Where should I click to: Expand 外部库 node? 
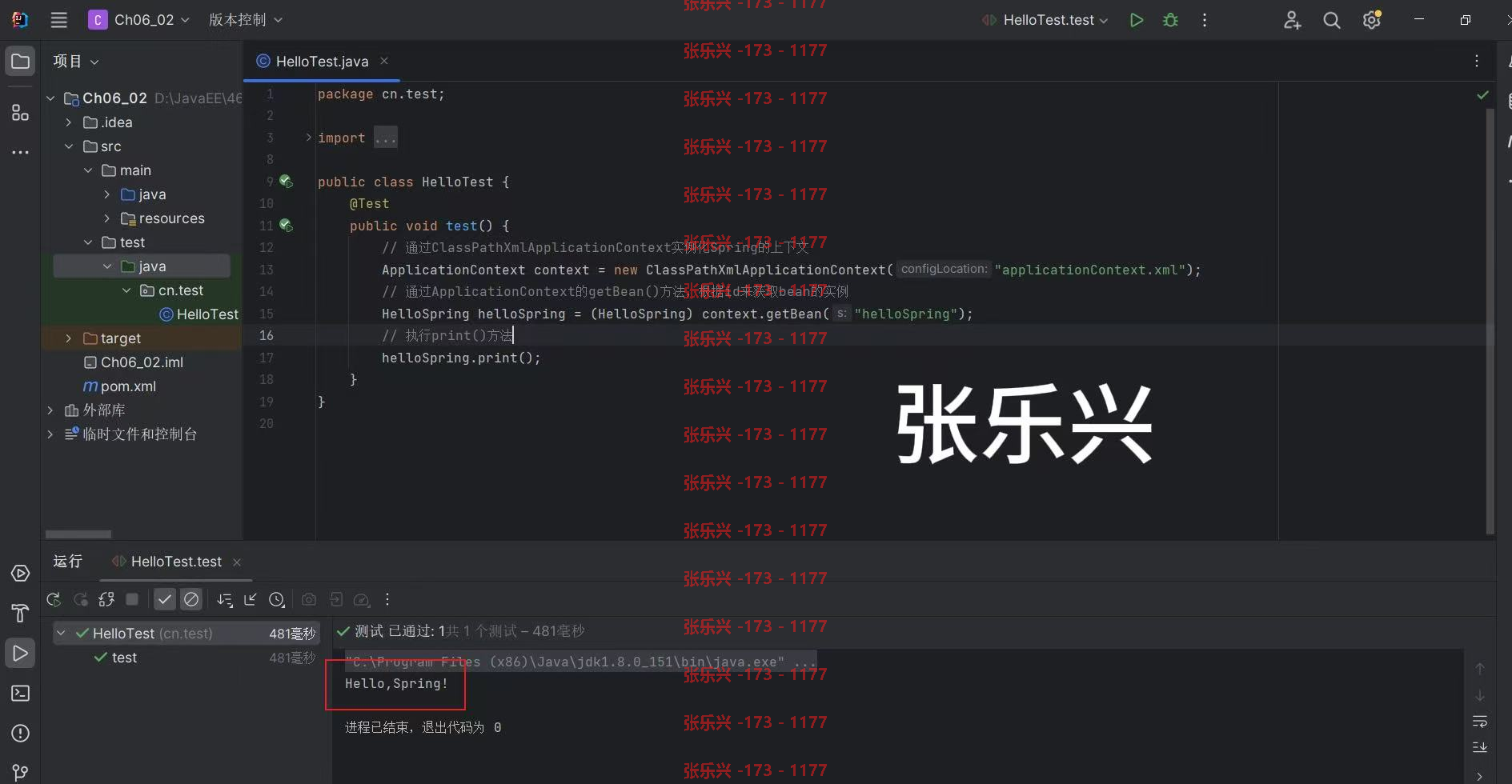pyautogui.click(x=50, y=410)
